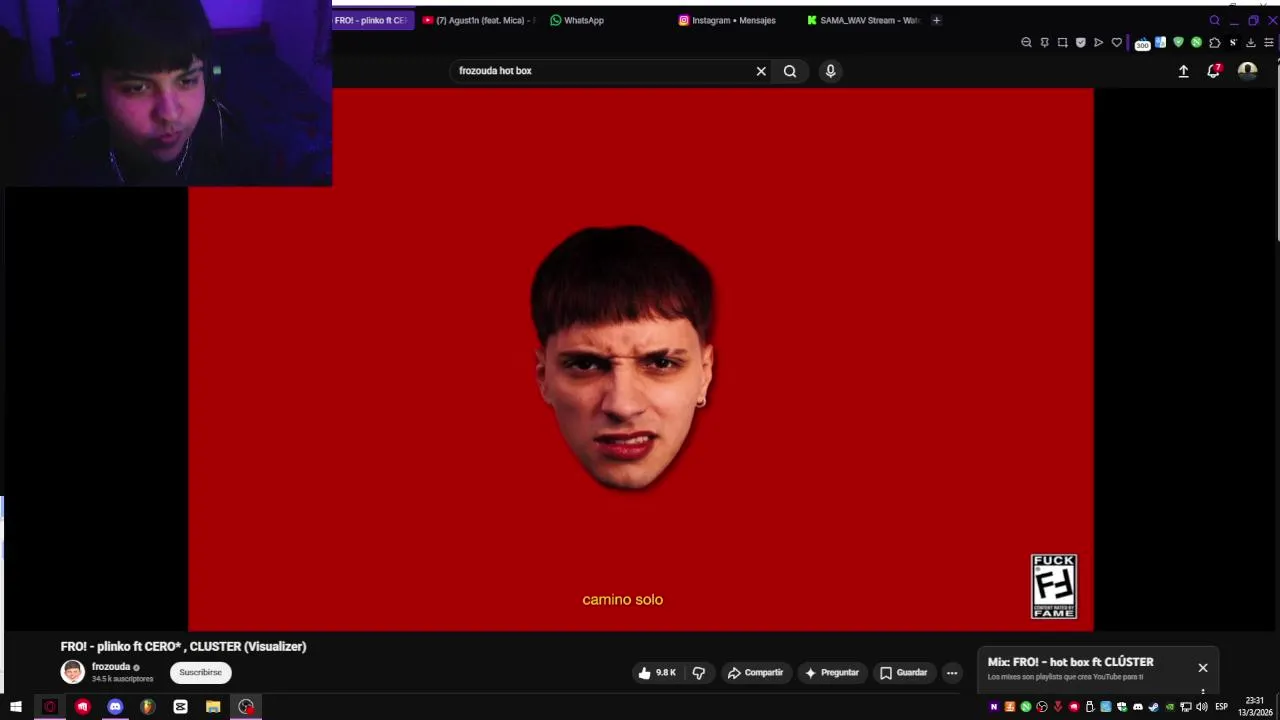The width and height of the screenshot is (1280, 720).
Task: Click the video player showing red visualizer
Action: point(640,360)
